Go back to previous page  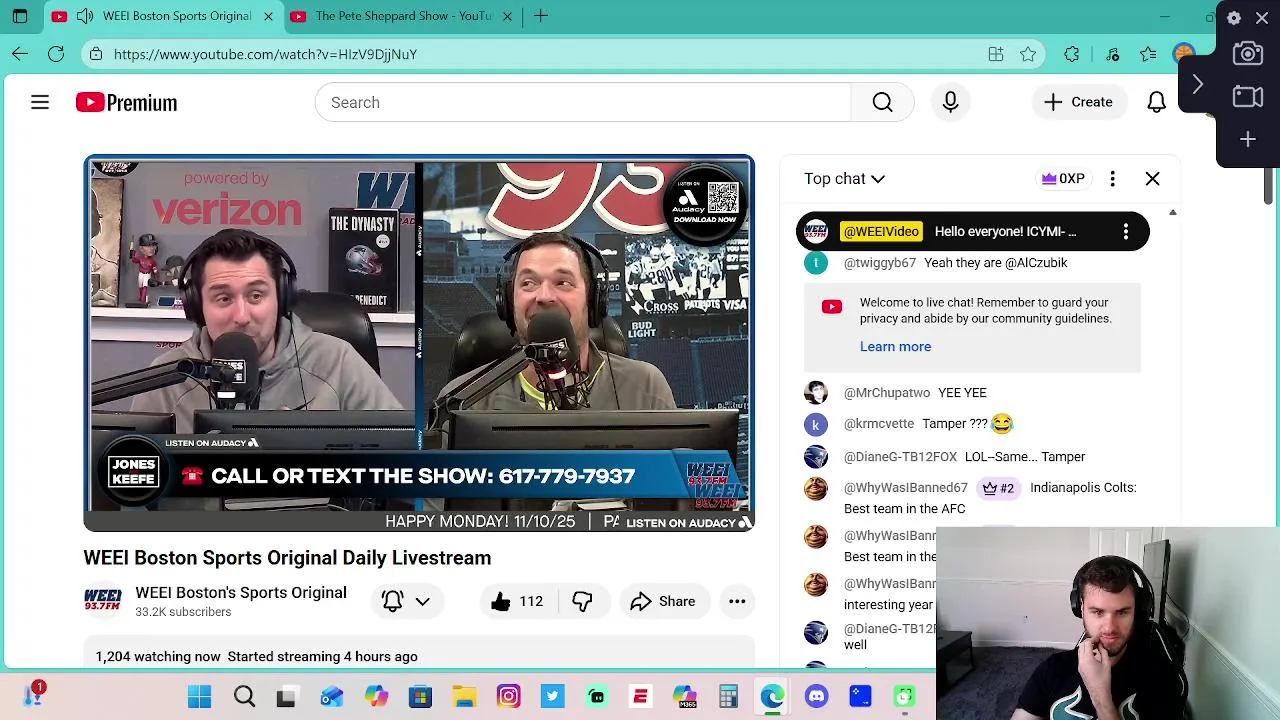point(20,54)
